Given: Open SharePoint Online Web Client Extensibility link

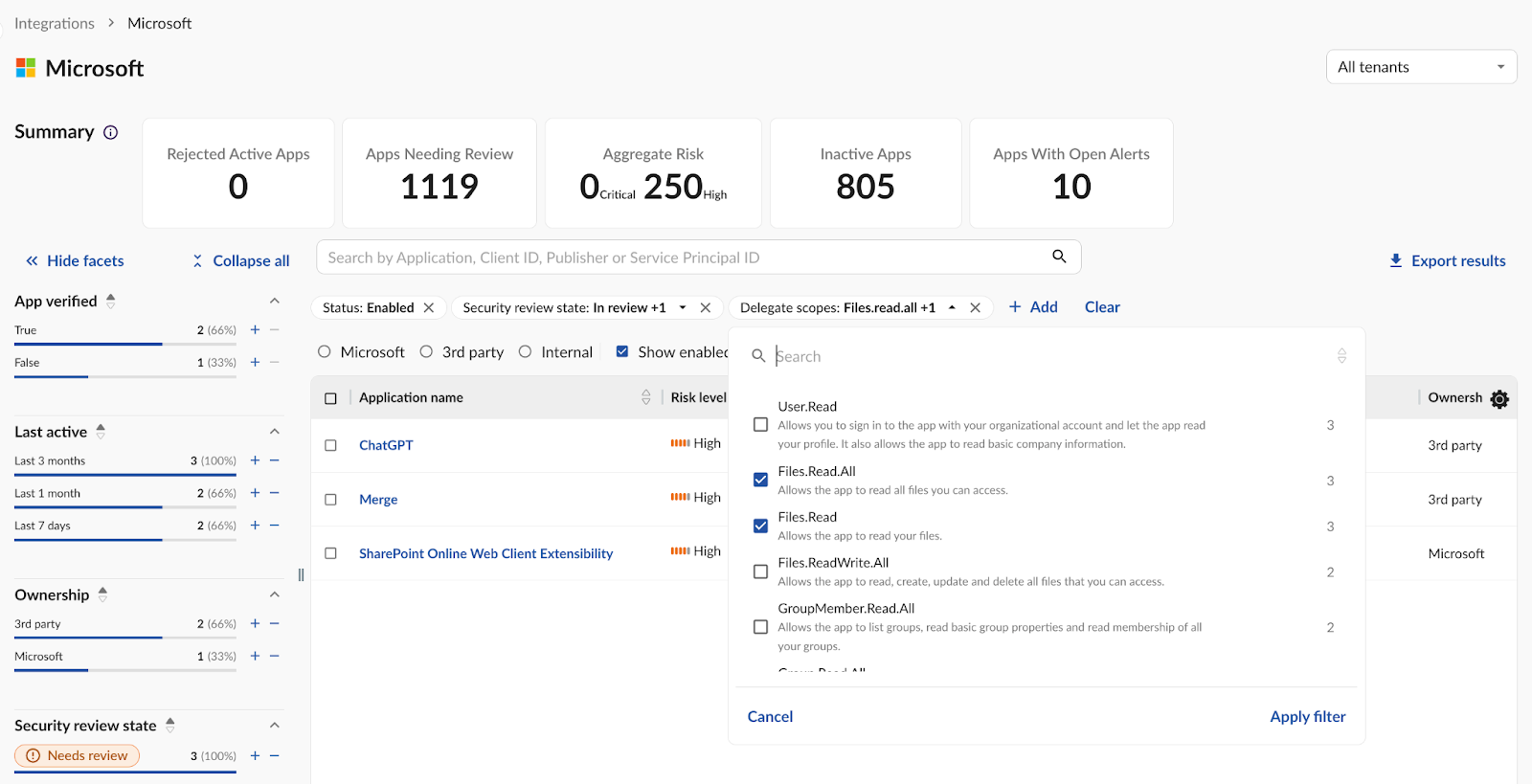Looking at the screenshot, I should pyautogui.click(x=485, y=553).
